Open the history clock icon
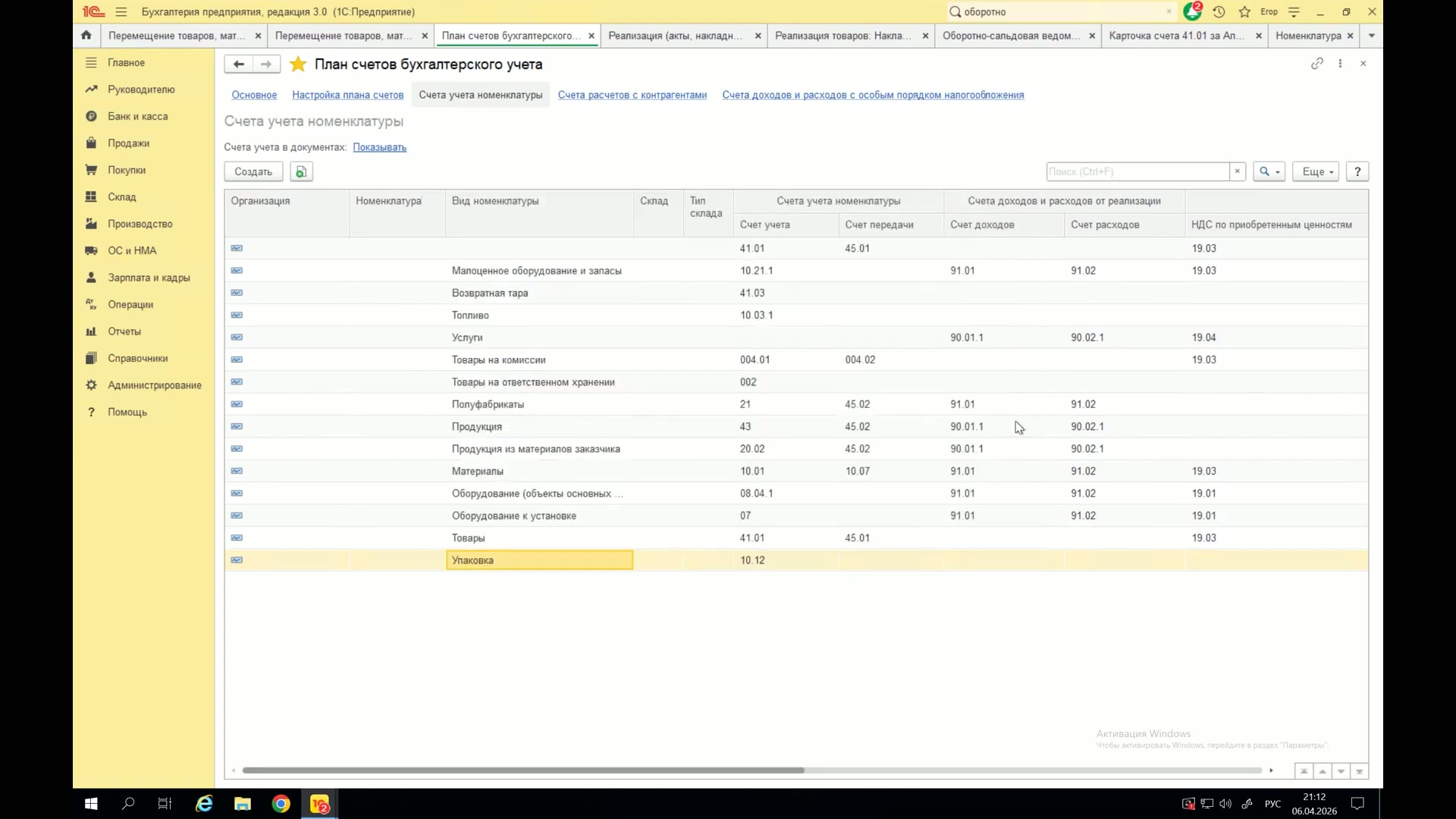The width and height of the screenshot is (1456, 819). 1219,12
